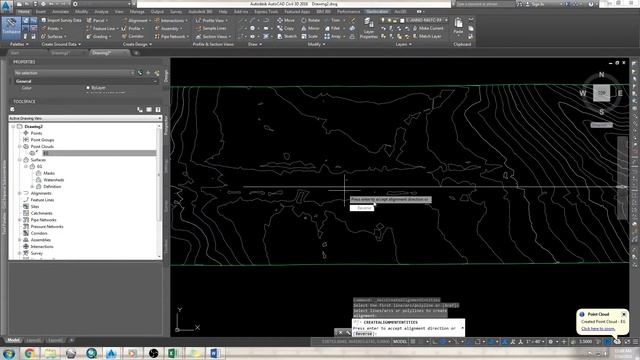Click the Section Views tool
640x360 pixels.
click(x=213, y=36)
